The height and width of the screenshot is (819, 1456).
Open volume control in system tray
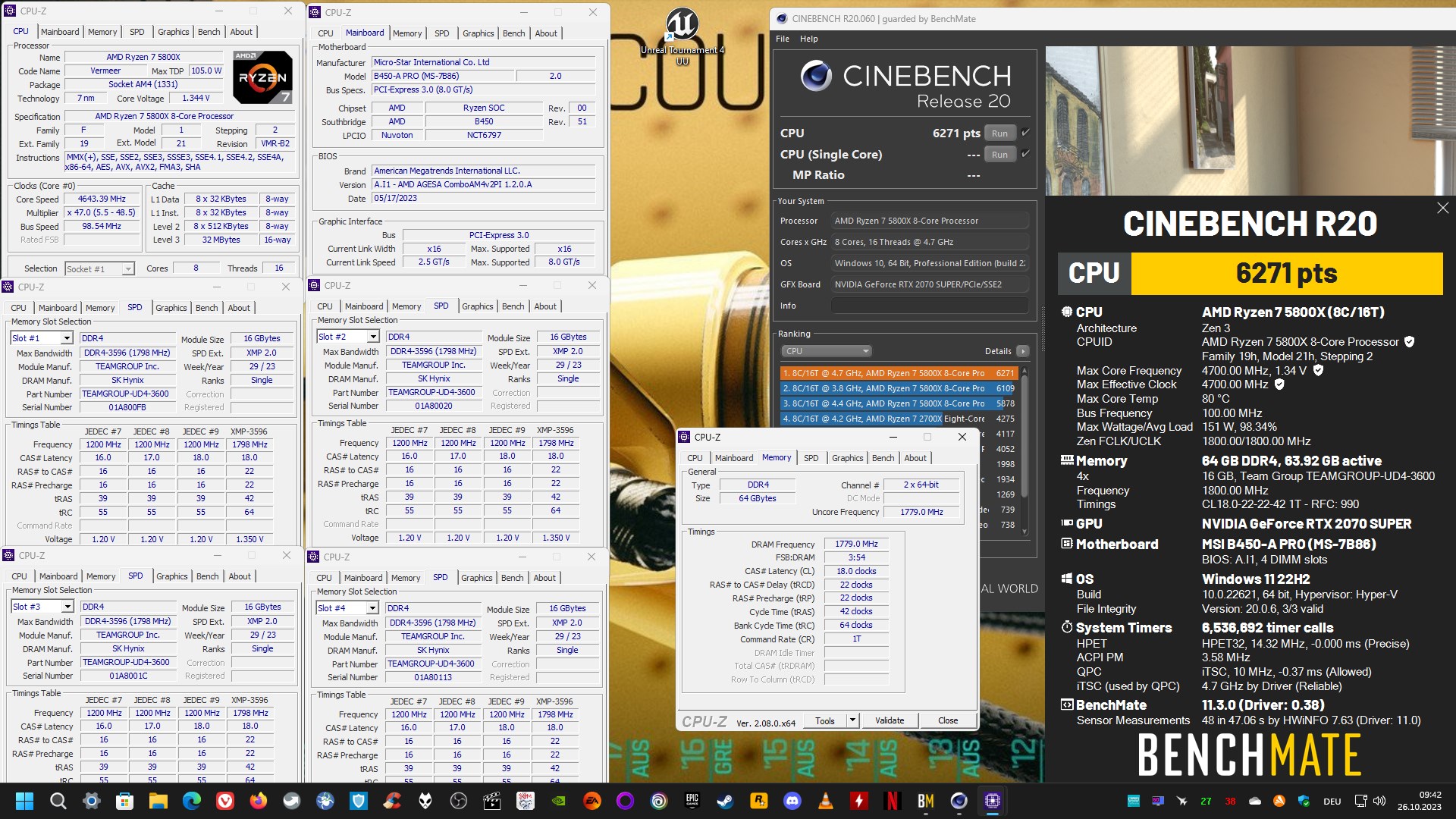(1379, 801)
